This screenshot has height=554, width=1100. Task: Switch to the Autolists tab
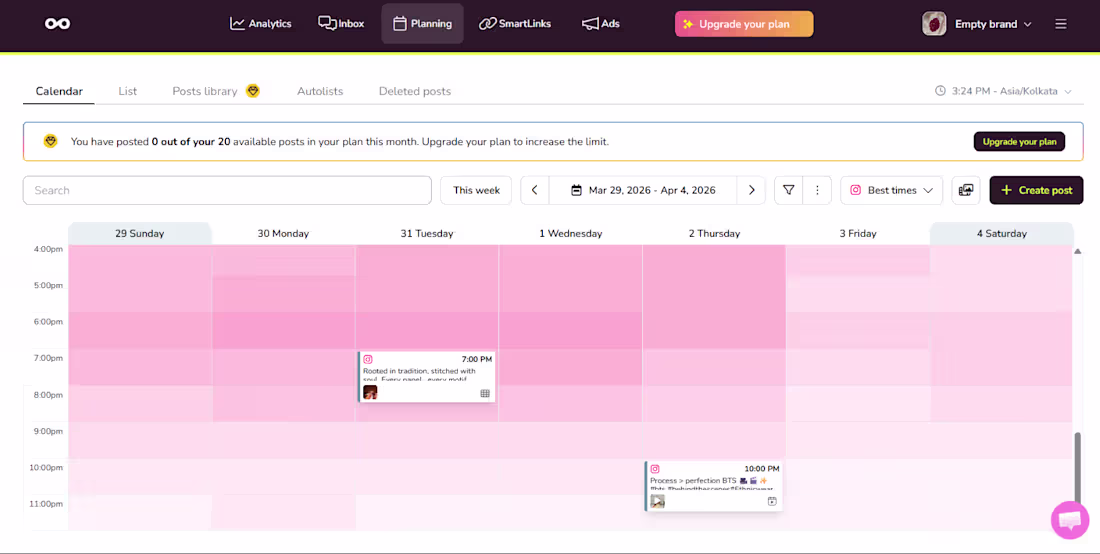320,91
